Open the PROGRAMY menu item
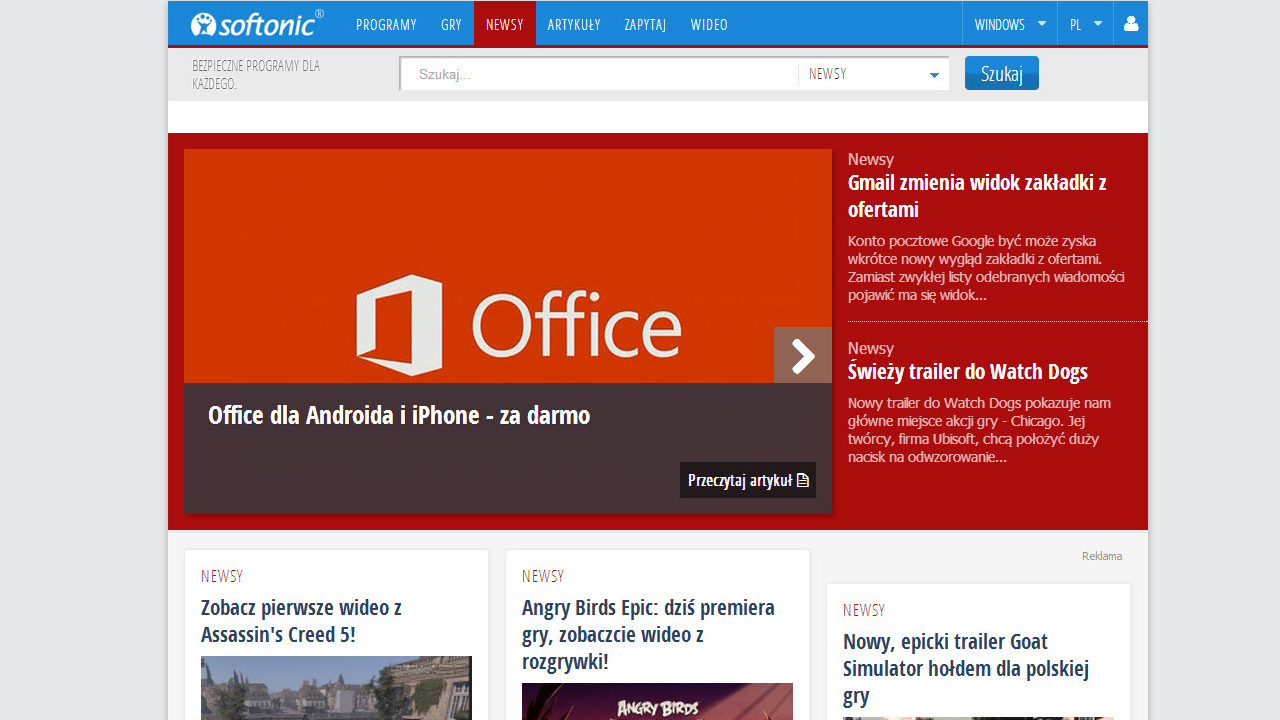The width and height of the screenshot is (1280, 720). (x=386, y=24)
